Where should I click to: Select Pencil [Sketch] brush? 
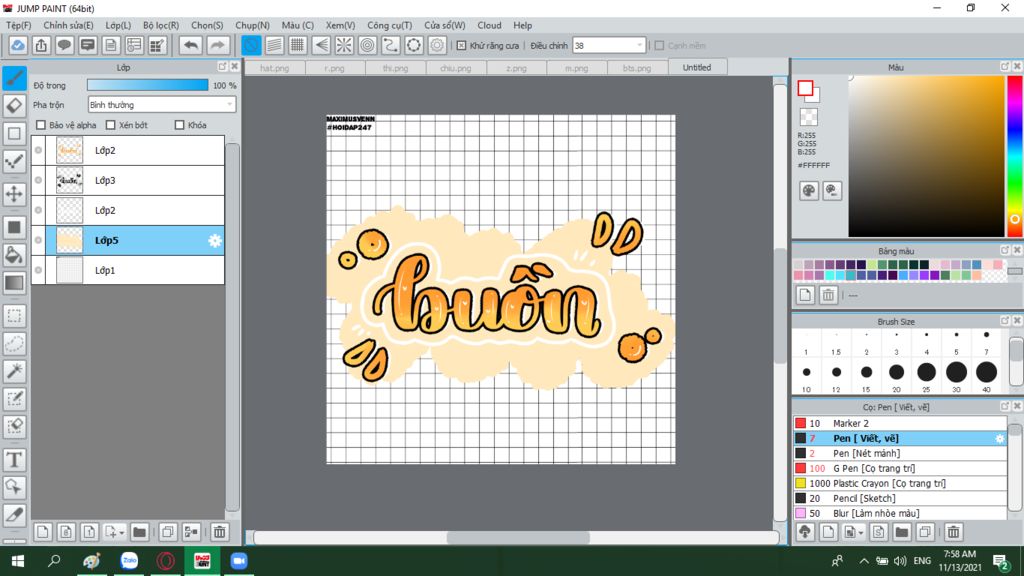(900, 498)
